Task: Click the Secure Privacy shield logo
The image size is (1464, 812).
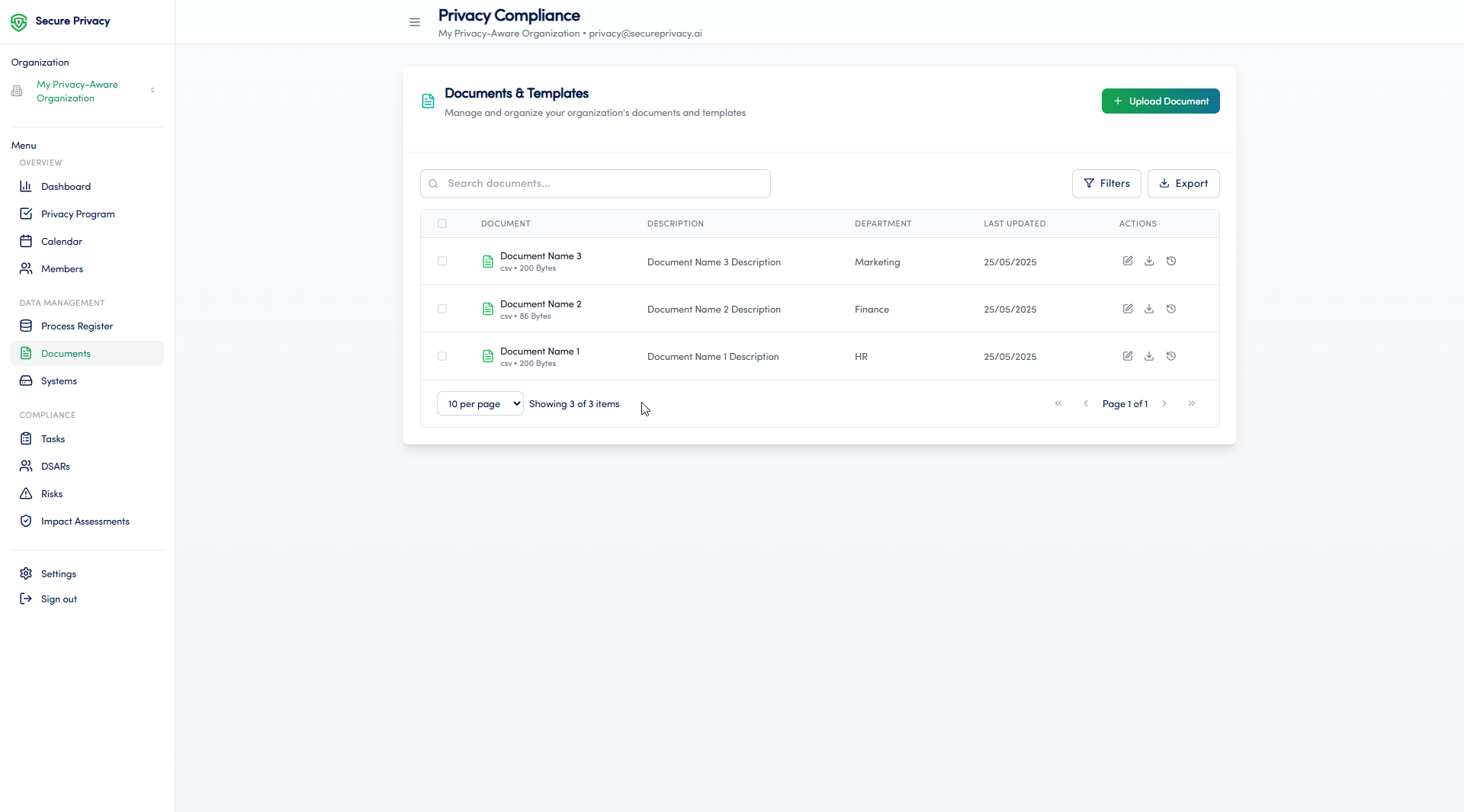Action: (x=18, y=21)
